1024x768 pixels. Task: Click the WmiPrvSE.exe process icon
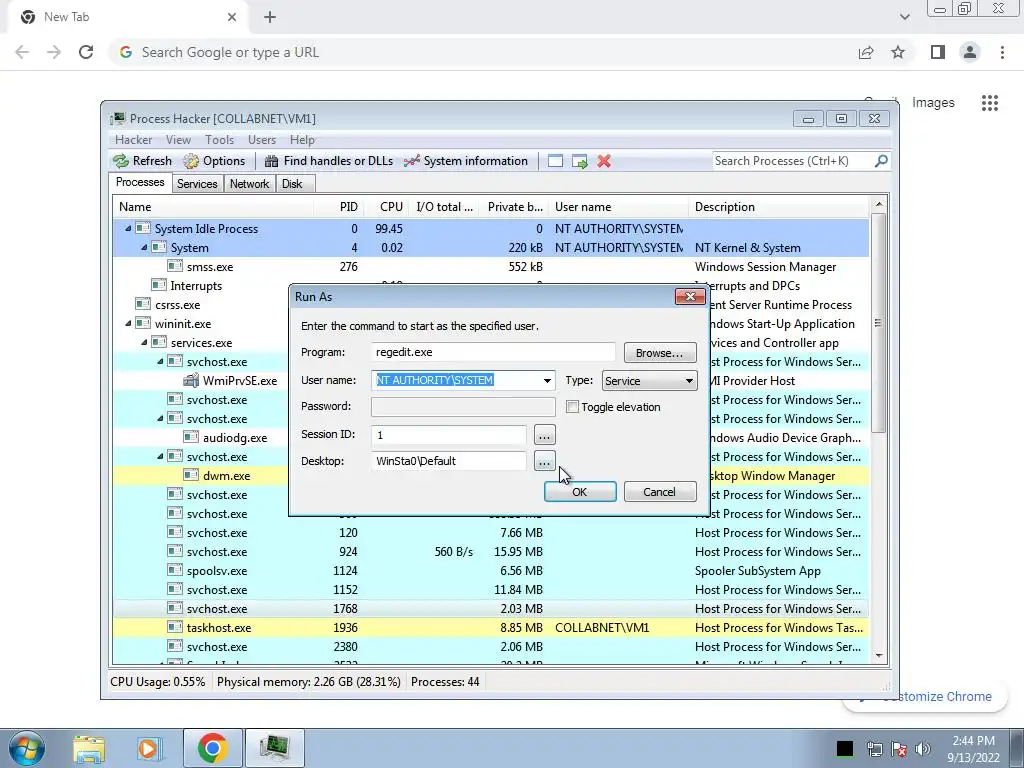click(x=191, y=381)
